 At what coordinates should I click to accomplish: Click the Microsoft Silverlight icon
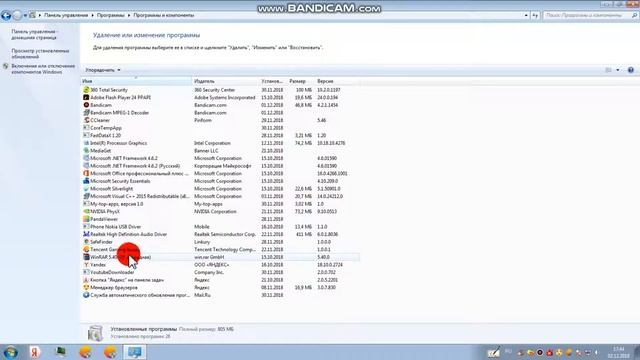coord(86,189)
